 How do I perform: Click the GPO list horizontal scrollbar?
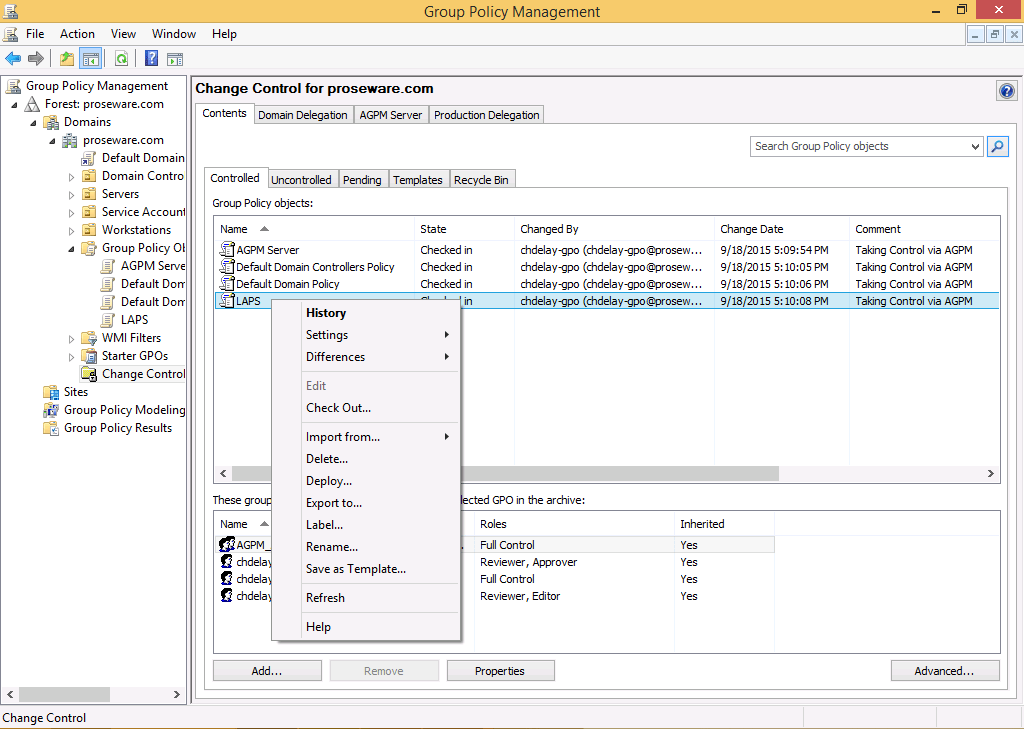600,474
